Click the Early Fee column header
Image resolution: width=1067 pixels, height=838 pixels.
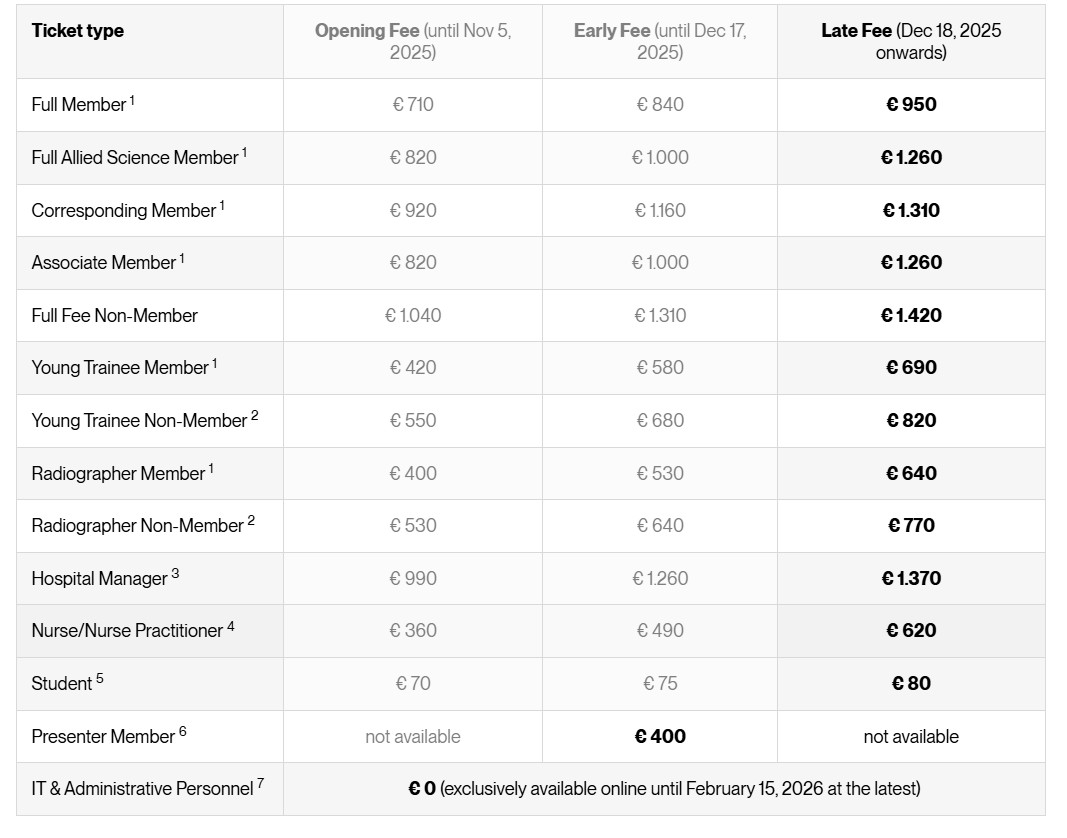tap(660, 41)
